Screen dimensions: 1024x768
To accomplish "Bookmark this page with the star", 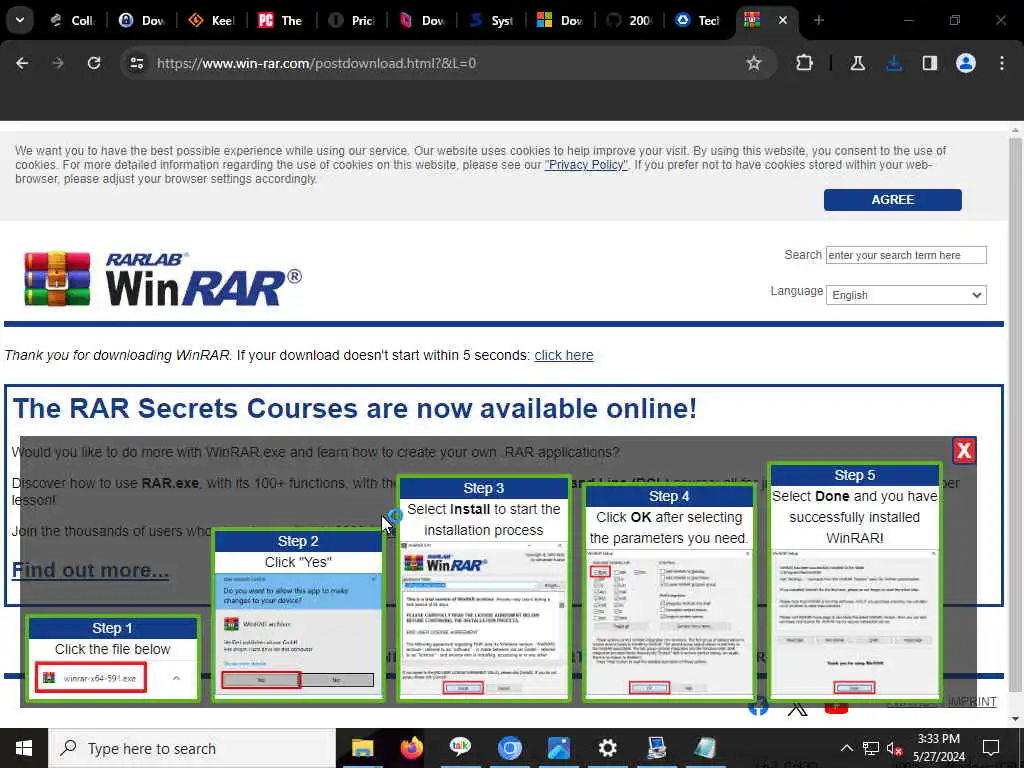I will coord(754,63).
